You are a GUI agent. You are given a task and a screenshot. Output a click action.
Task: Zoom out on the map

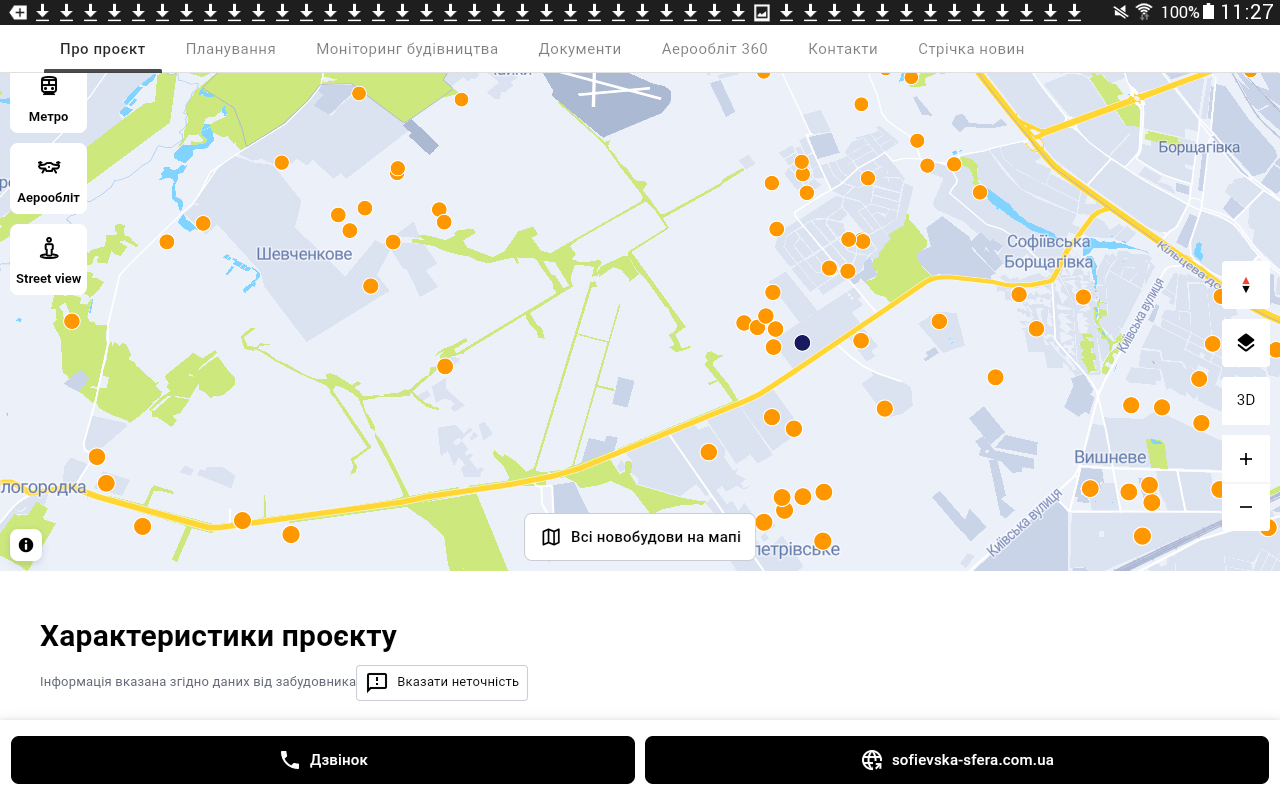coord(1245,507)
